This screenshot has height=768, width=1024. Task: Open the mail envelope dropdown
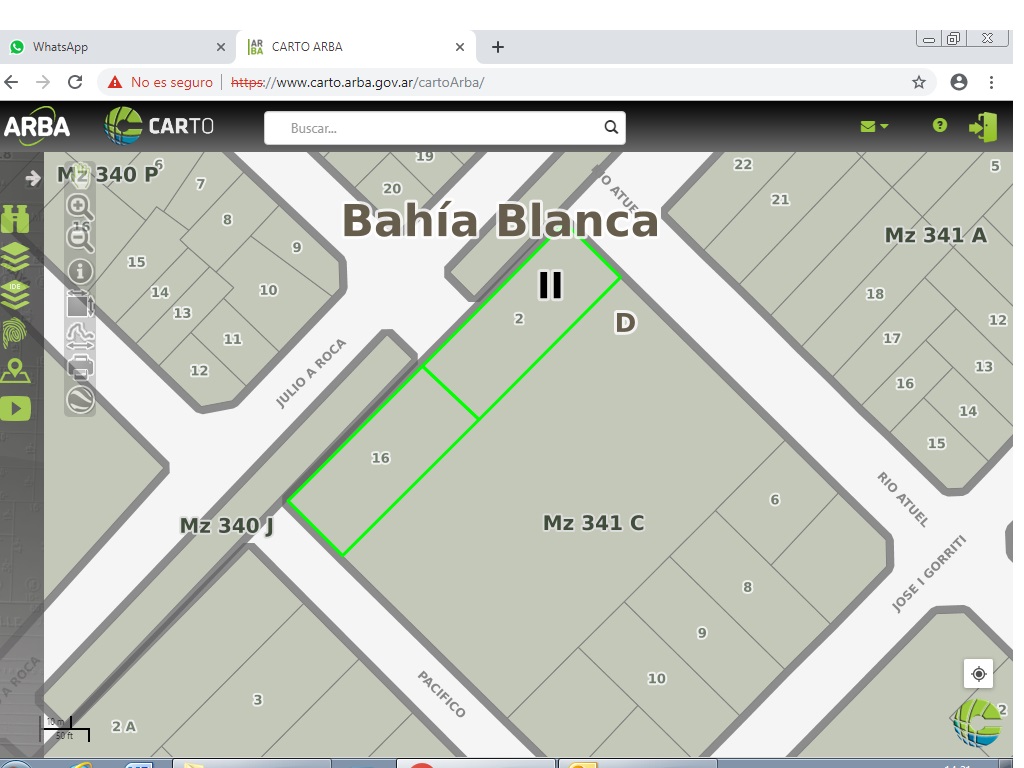click(874, 126)
